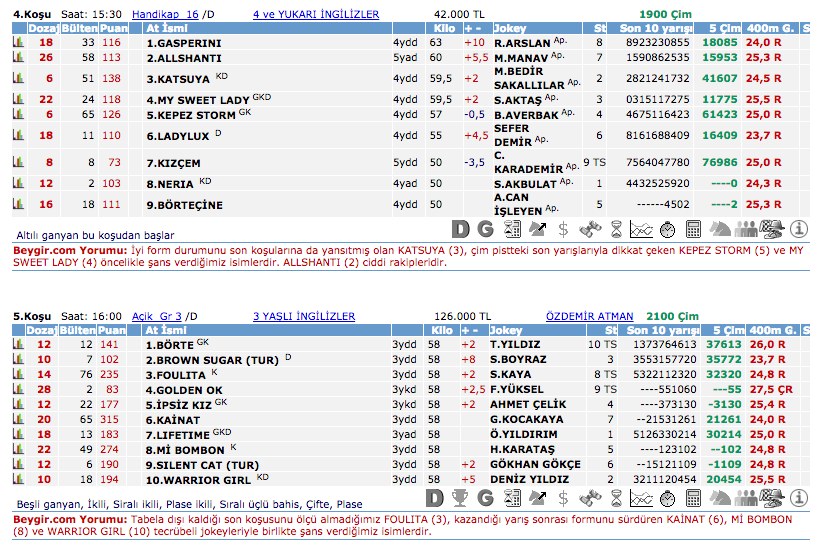Click the info icon in race 5 toolbar
Viewport: 828px width, 557px height.
pyautogui.click(x=798, y=497)
